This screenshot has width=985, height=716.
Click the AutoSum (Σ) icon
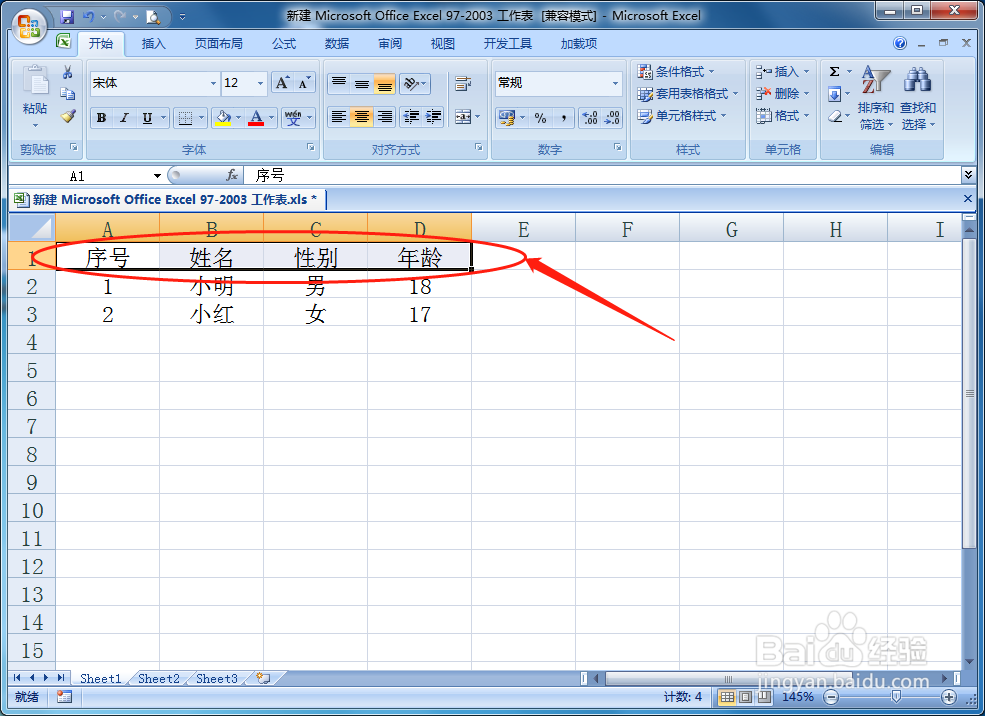point(835,71)
